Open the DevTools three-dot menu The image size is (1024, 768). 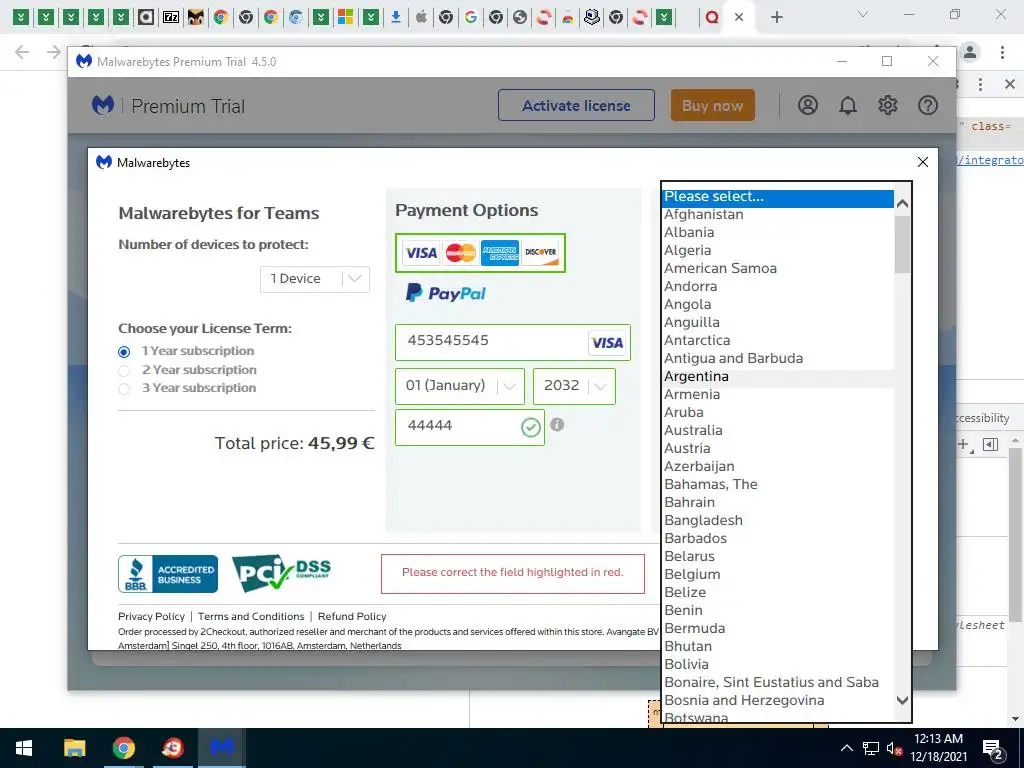[980, 84]
